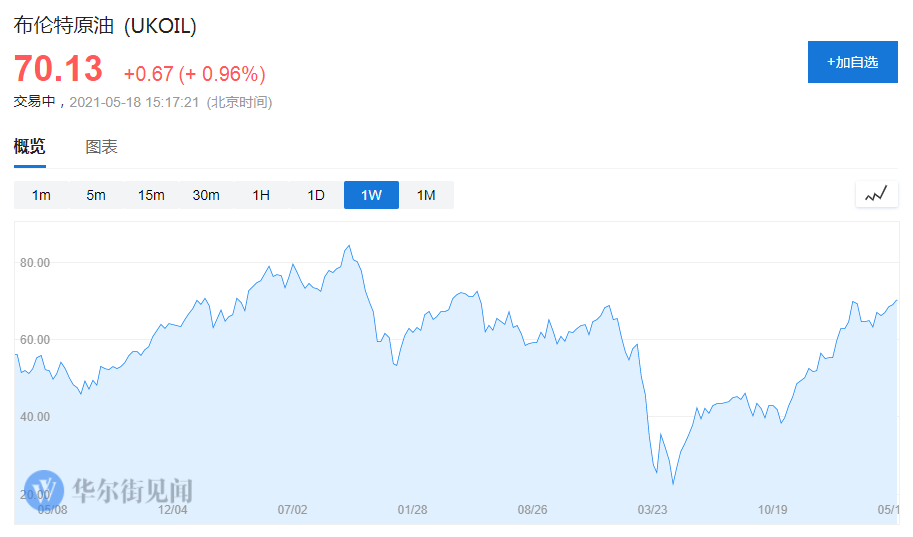Select the 1W interval button

371,195
